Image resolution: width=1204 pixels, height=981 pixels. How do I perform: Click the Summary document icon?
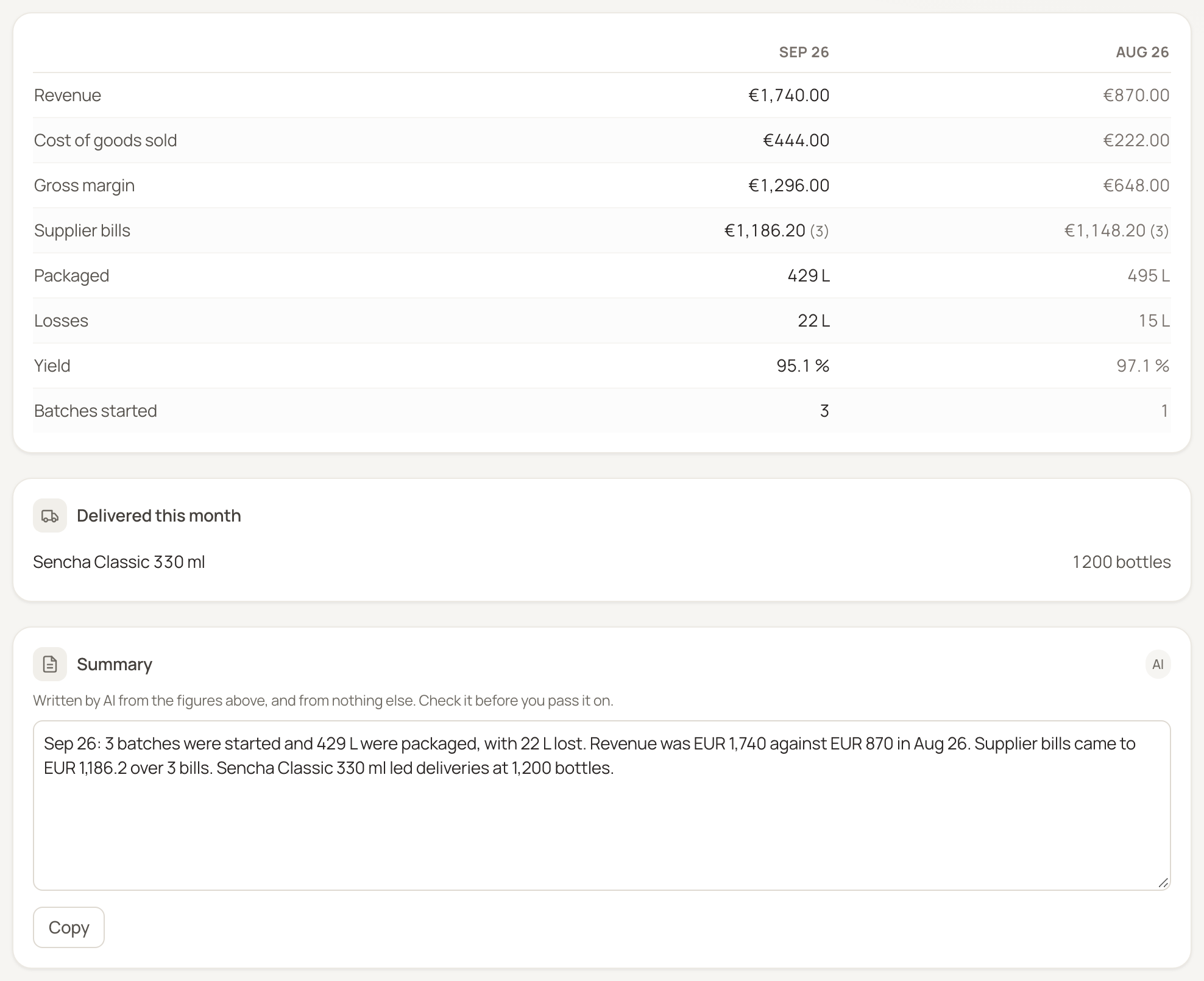pyautogui.click(x=50, y=664)
